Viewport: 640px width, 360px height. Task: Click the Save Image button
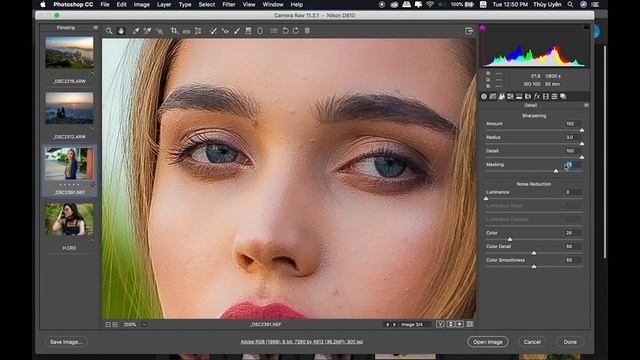(66, 342)
